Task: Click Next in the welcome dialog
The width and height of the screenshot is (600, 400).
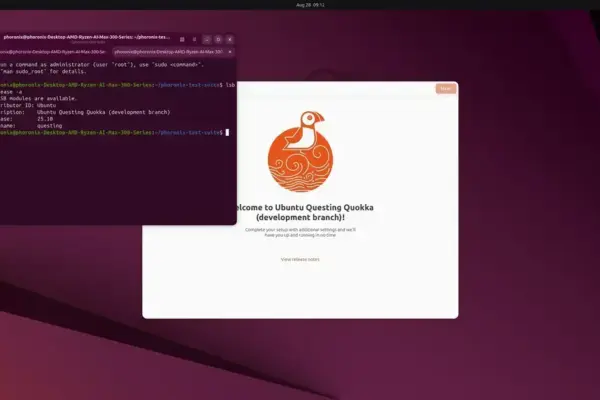Action: 446,88
